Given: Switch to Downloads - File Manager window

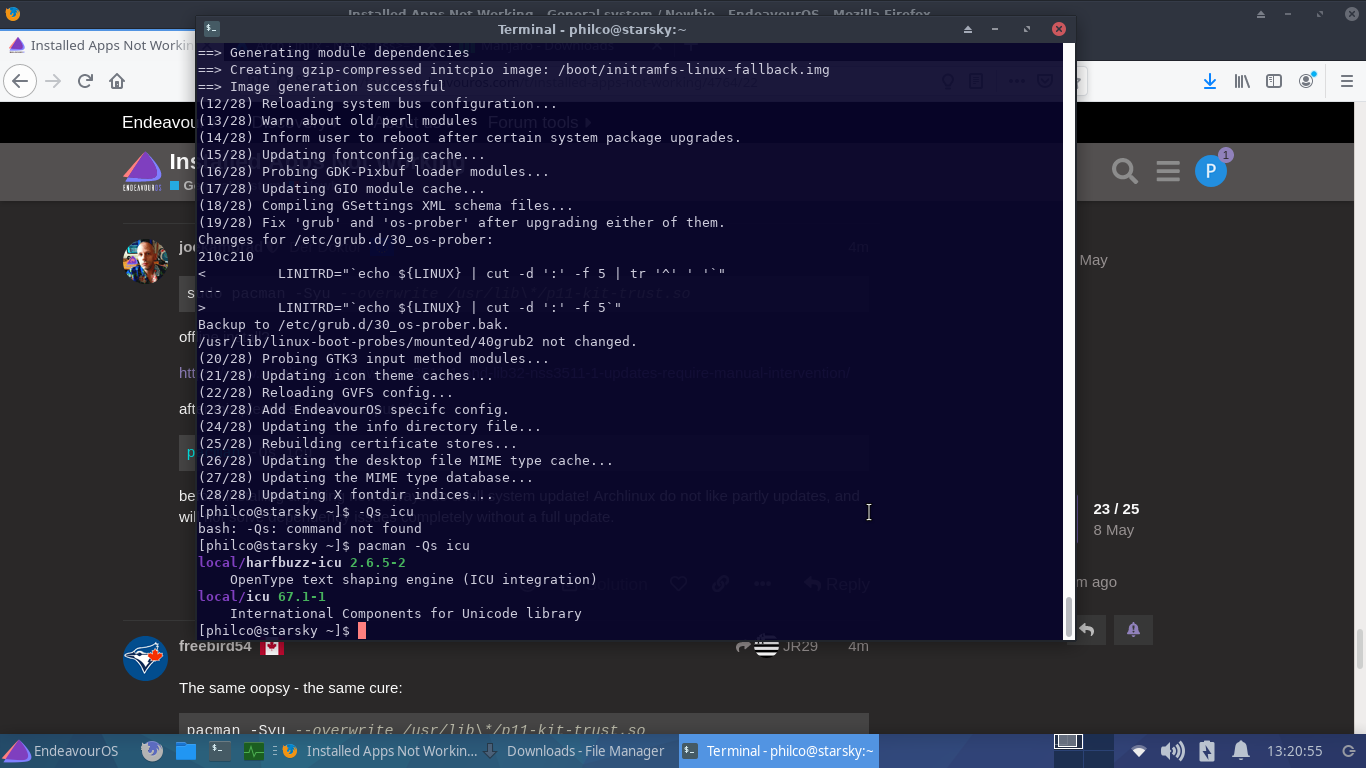Looking at the screenshot, I should (x=575, y=751).
